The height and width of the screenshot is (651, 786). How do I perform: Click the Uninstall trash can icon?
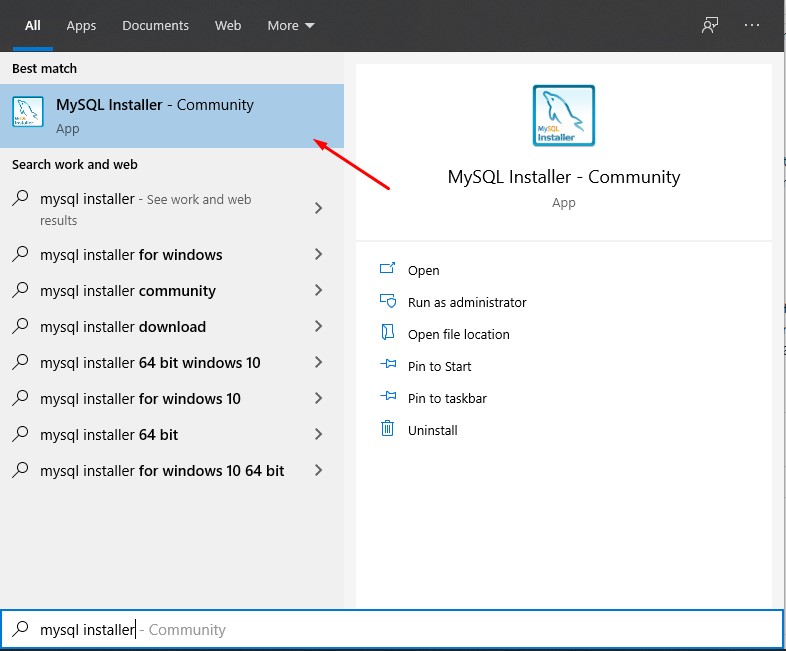tap(387, 428)
